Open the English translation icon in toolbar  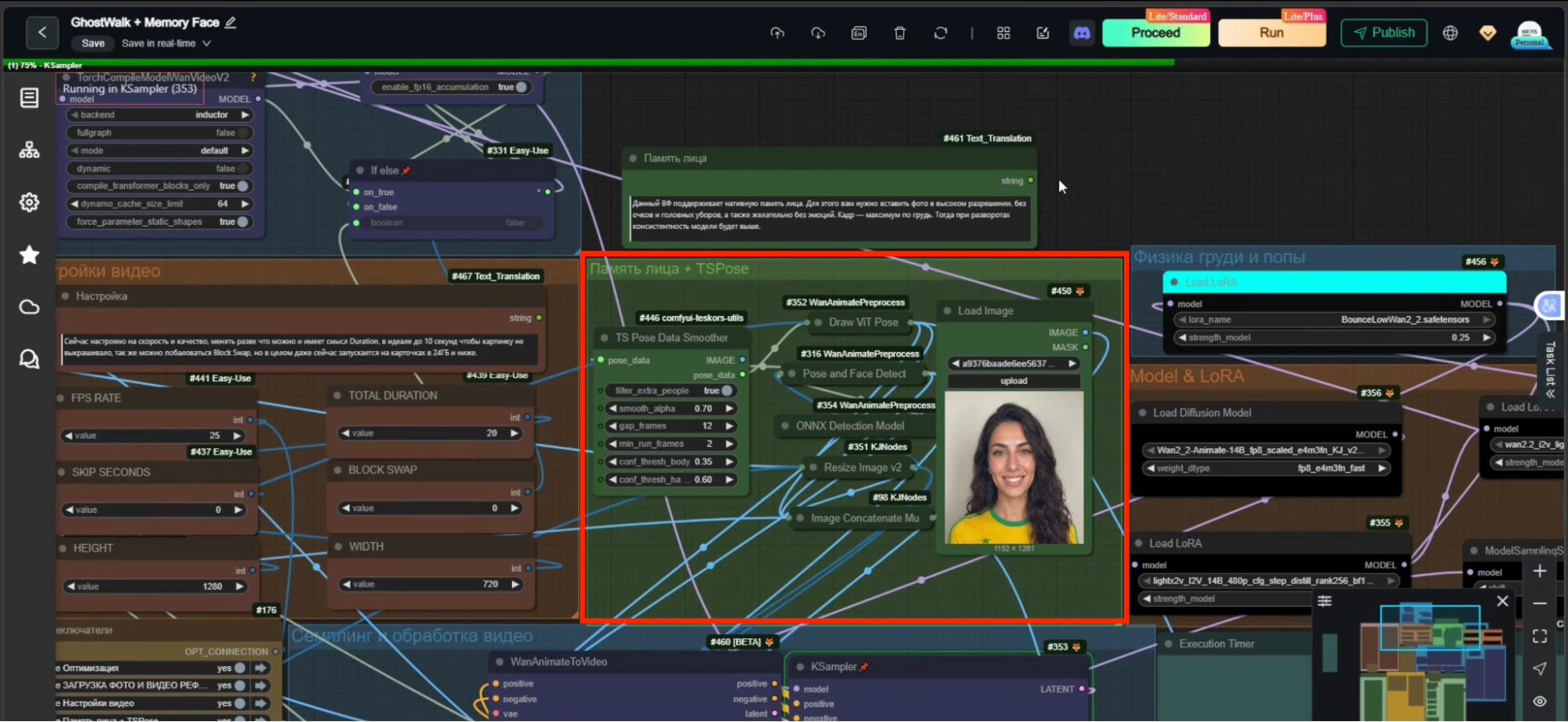(x=859, y=33)
